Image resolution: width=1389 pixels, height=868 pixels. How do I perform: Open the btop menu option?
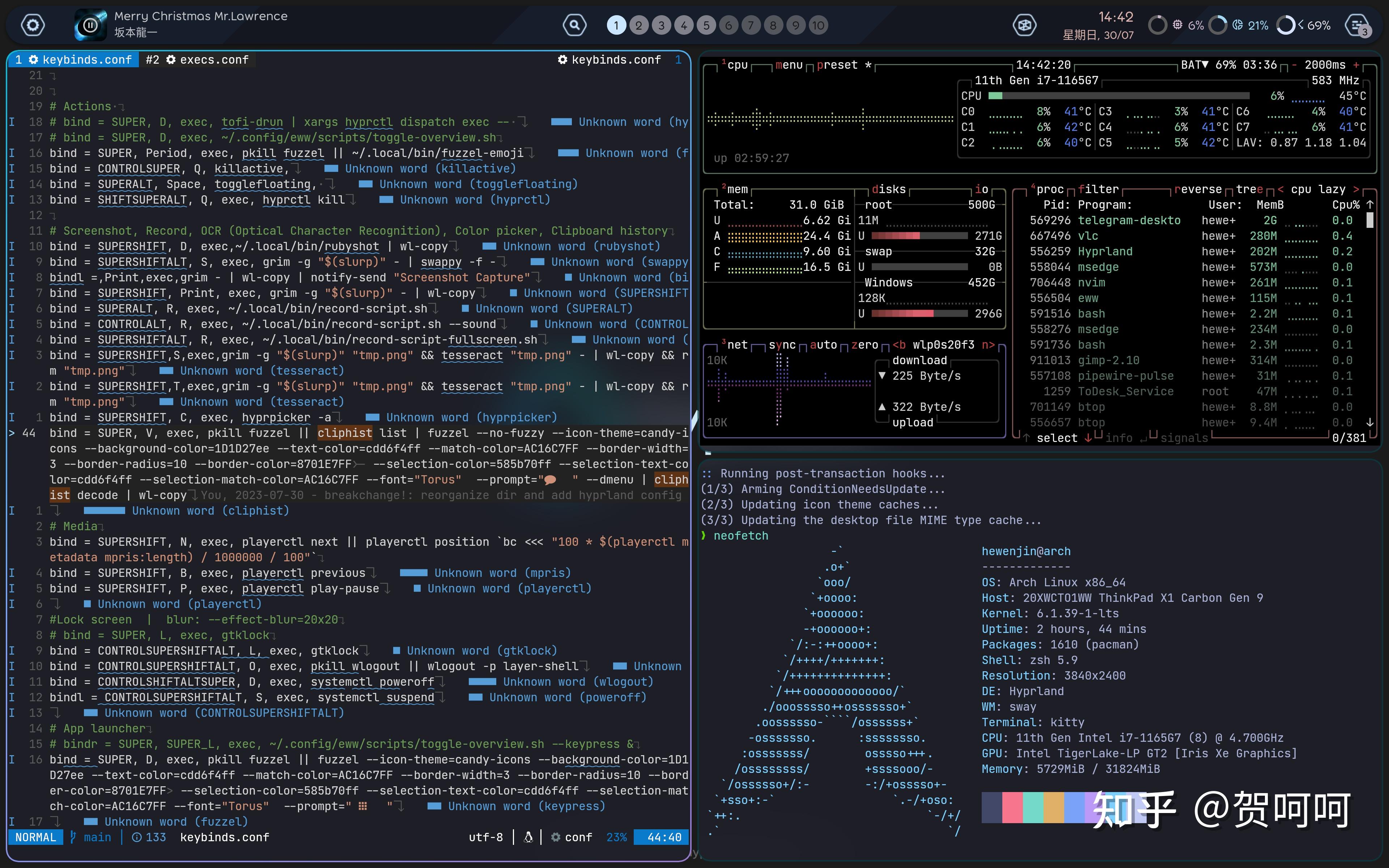(789, 65)
